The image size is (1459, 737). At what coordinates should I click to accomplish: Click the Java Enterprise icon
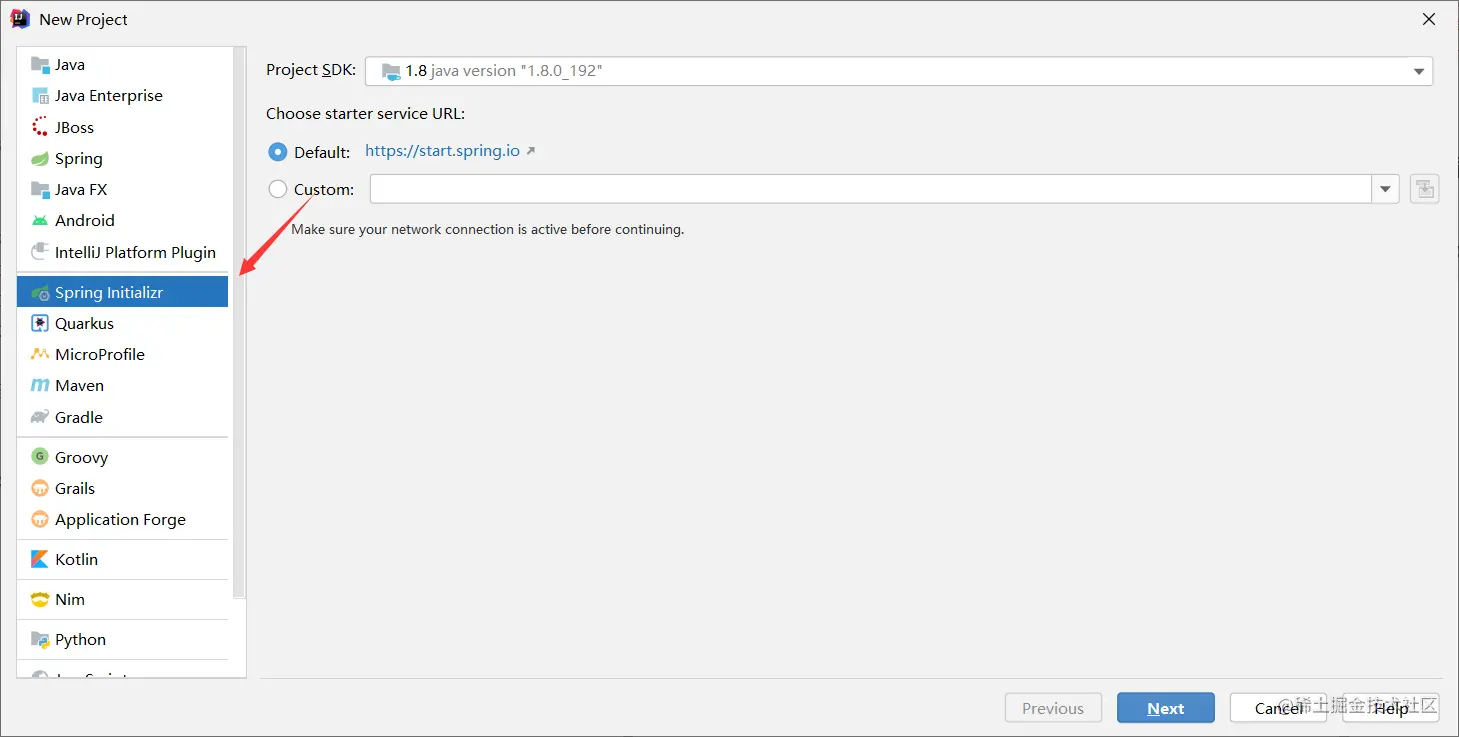point(40,96)
